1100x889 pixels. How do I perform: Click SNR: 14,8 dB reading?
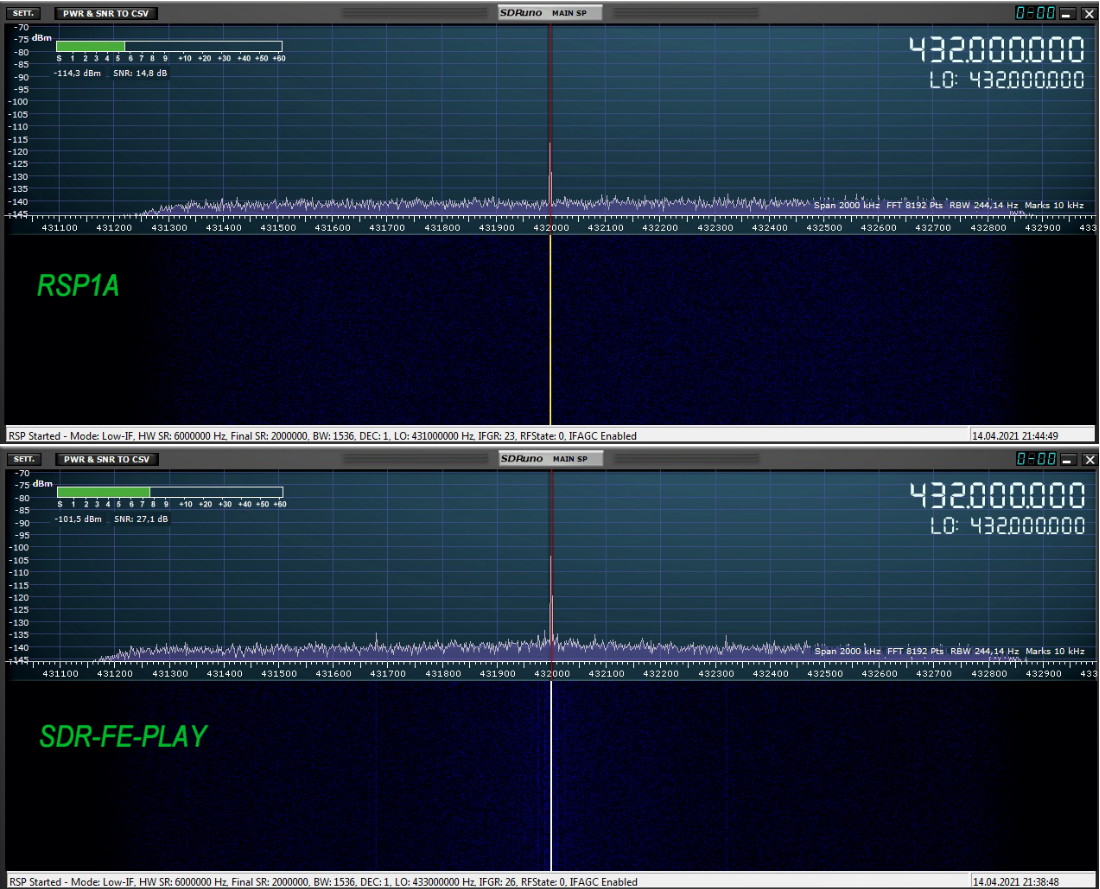click(x=140, y=73)
